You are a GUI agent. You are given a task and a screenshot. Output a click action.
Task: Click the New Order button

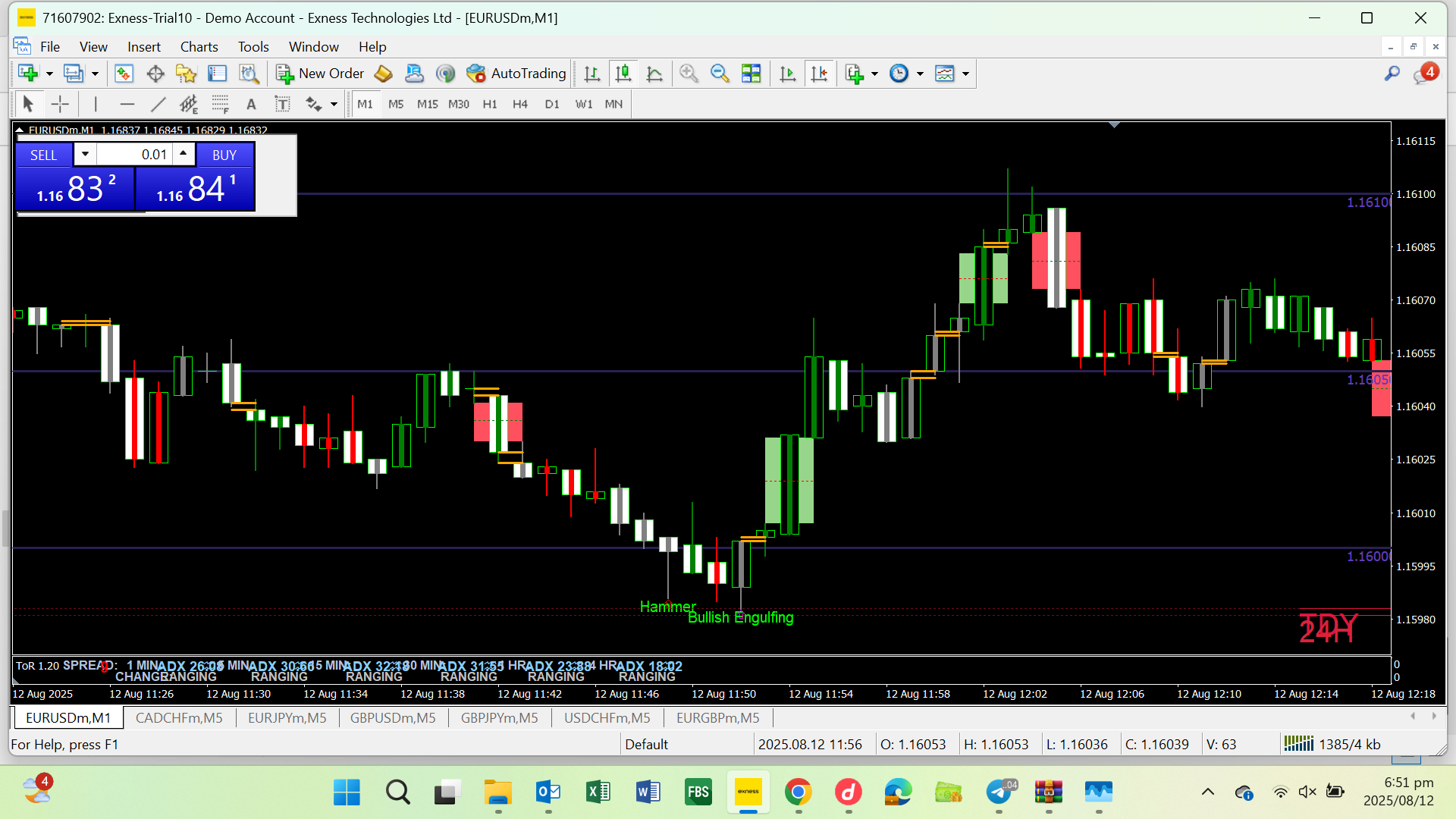click(320, 74)
